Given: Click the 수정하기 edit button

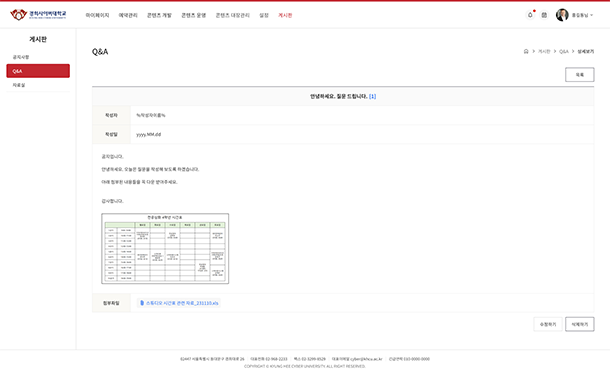Looking at the screenshot, I should pos(548,324).
